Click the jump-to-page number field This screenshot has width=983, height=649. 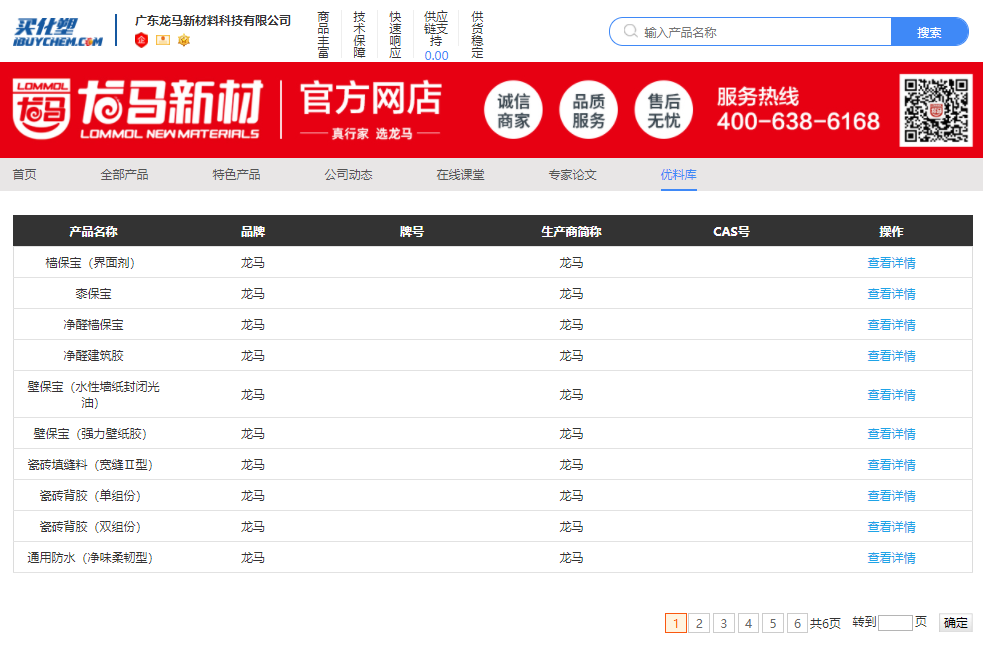coord(895,623)
